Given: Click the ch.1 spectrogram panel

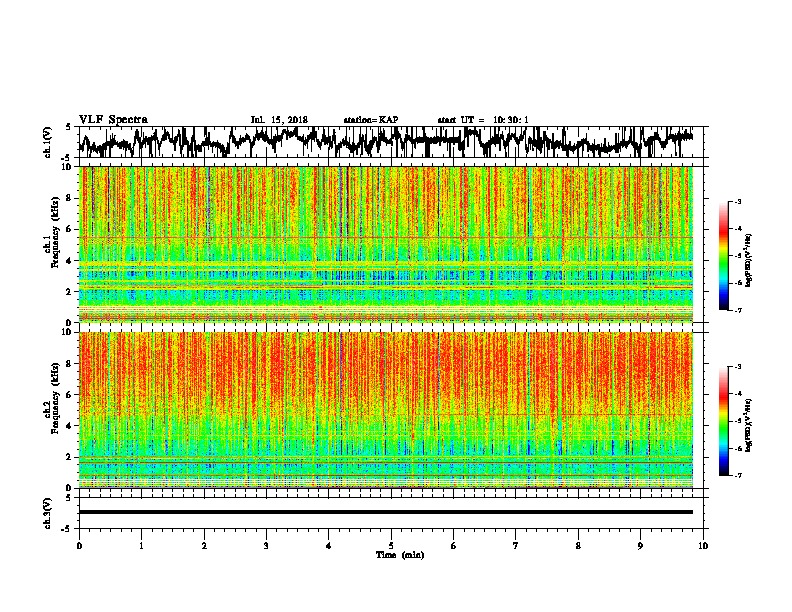Looking at the screenshot, I should 386,244.
